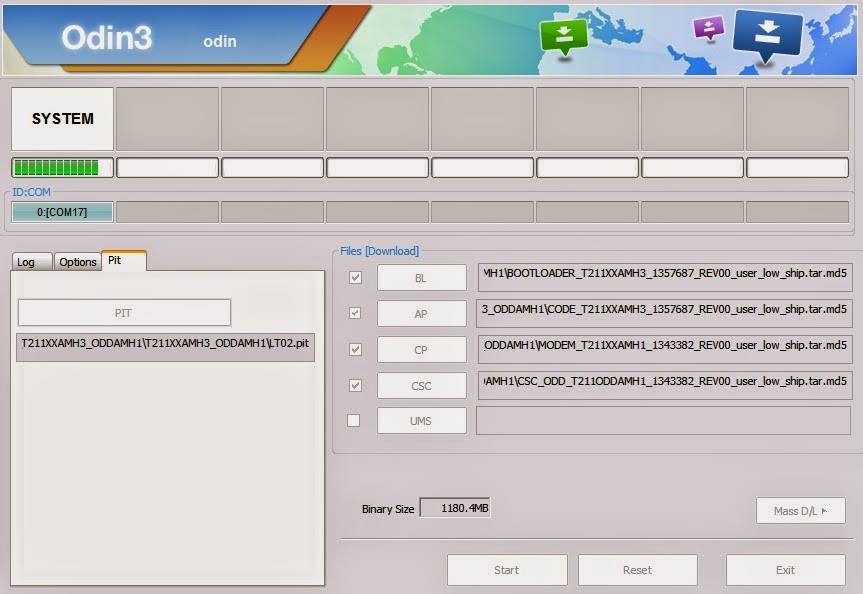Toggle the AP file checkbox

pyautogui.click(x=356, y=313)
